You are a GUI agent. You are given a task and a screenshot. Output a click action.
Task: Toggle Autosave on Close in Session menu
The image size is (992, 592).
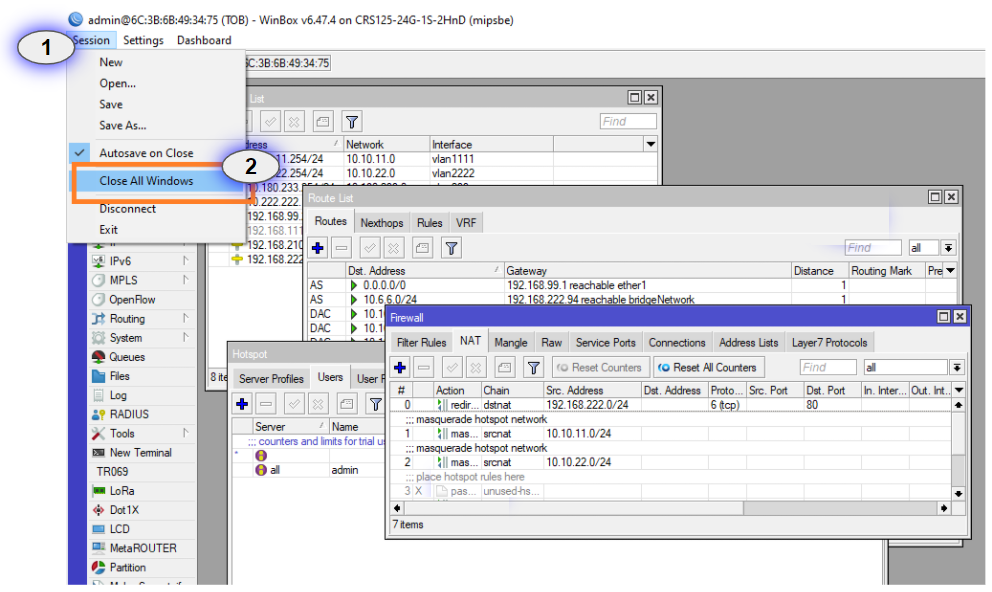(146, 153)
